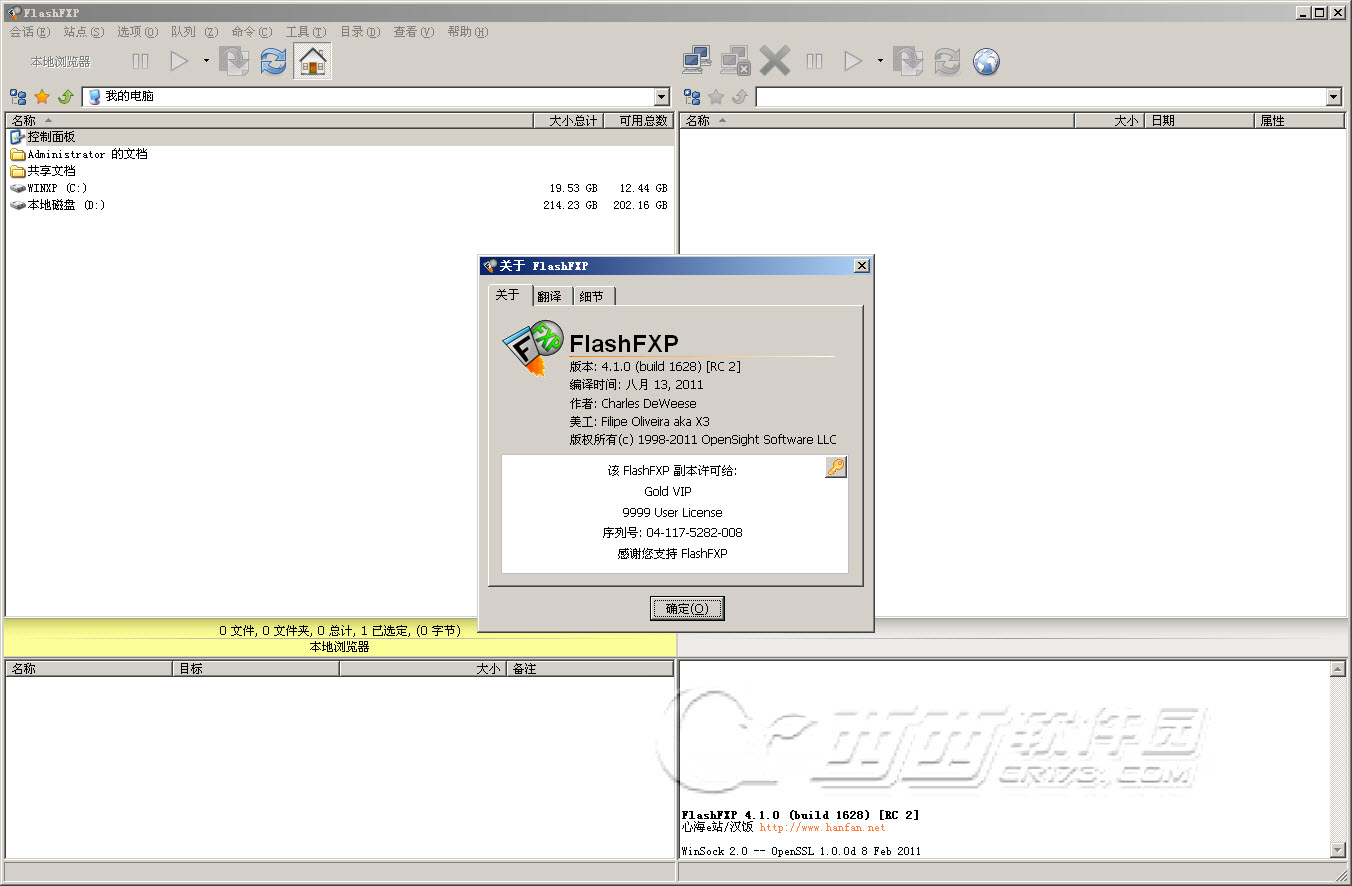Open dropdown arrow beside the local play button
Image resolution: width=1352 pixels, height=886 pixels.
[206, 61]
